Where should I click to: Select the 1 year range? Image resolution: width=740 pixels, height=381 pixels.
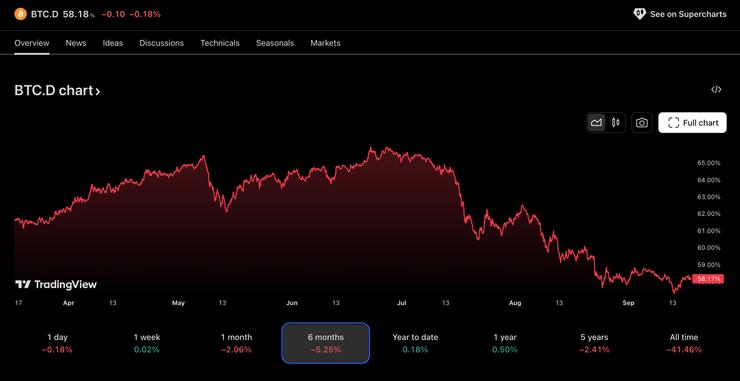click(x=505, y=343)
